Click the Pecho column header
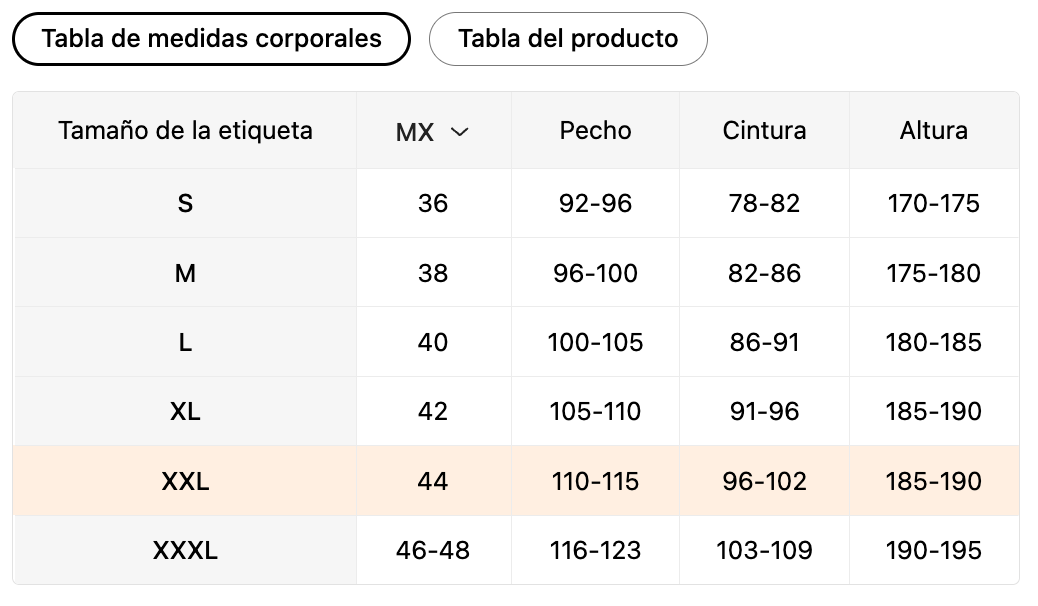This screenshot has width=1038, height=606. click(595, 130)
